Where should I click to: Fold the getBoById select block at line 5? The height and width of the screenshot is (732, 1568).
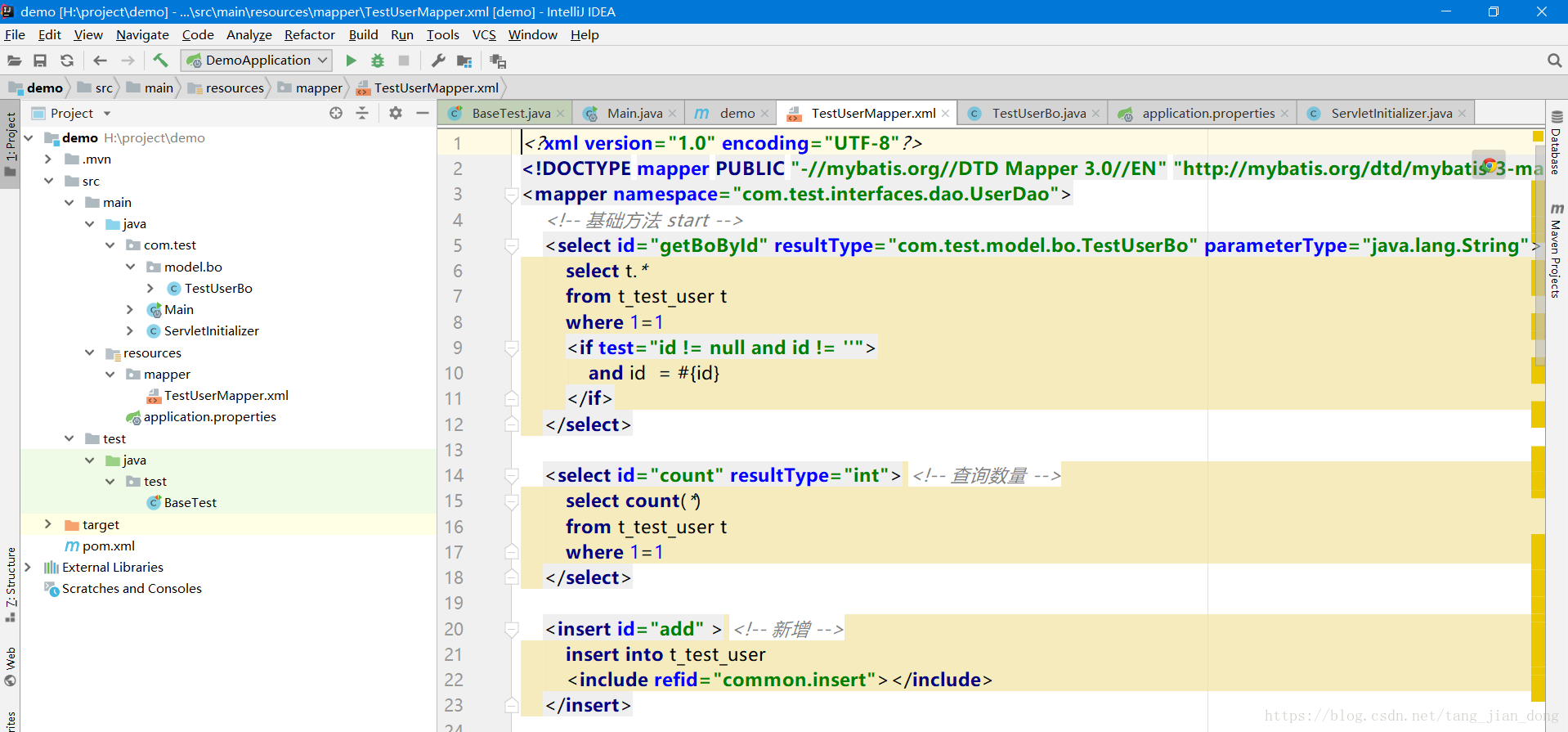tap(512, 245)
